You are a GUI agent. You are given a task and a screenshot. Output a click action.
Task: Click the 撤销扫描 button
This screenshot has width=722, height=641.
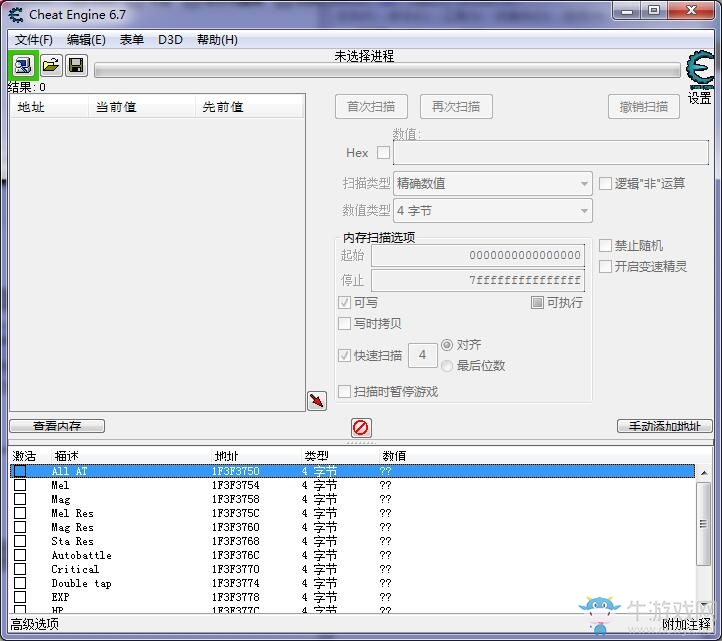coord(644,106)
